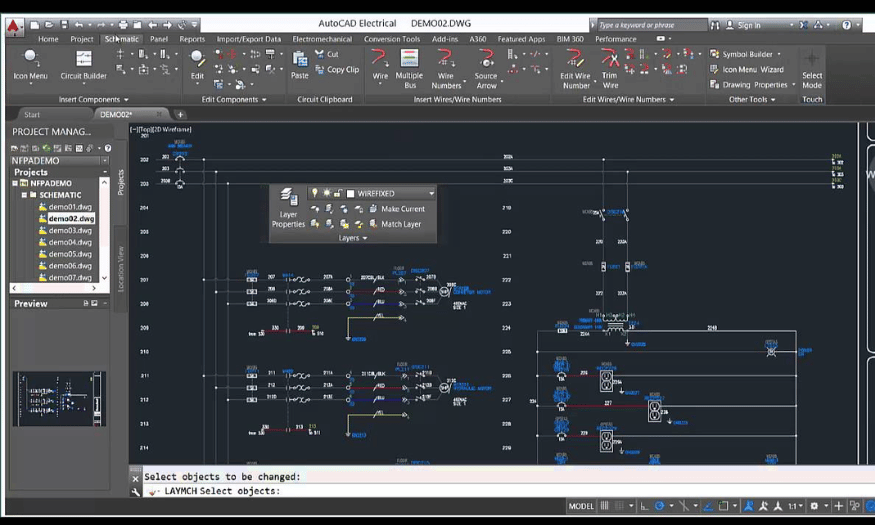Toggle lock icon for the WIREFIXED layer

click(338, 193)
